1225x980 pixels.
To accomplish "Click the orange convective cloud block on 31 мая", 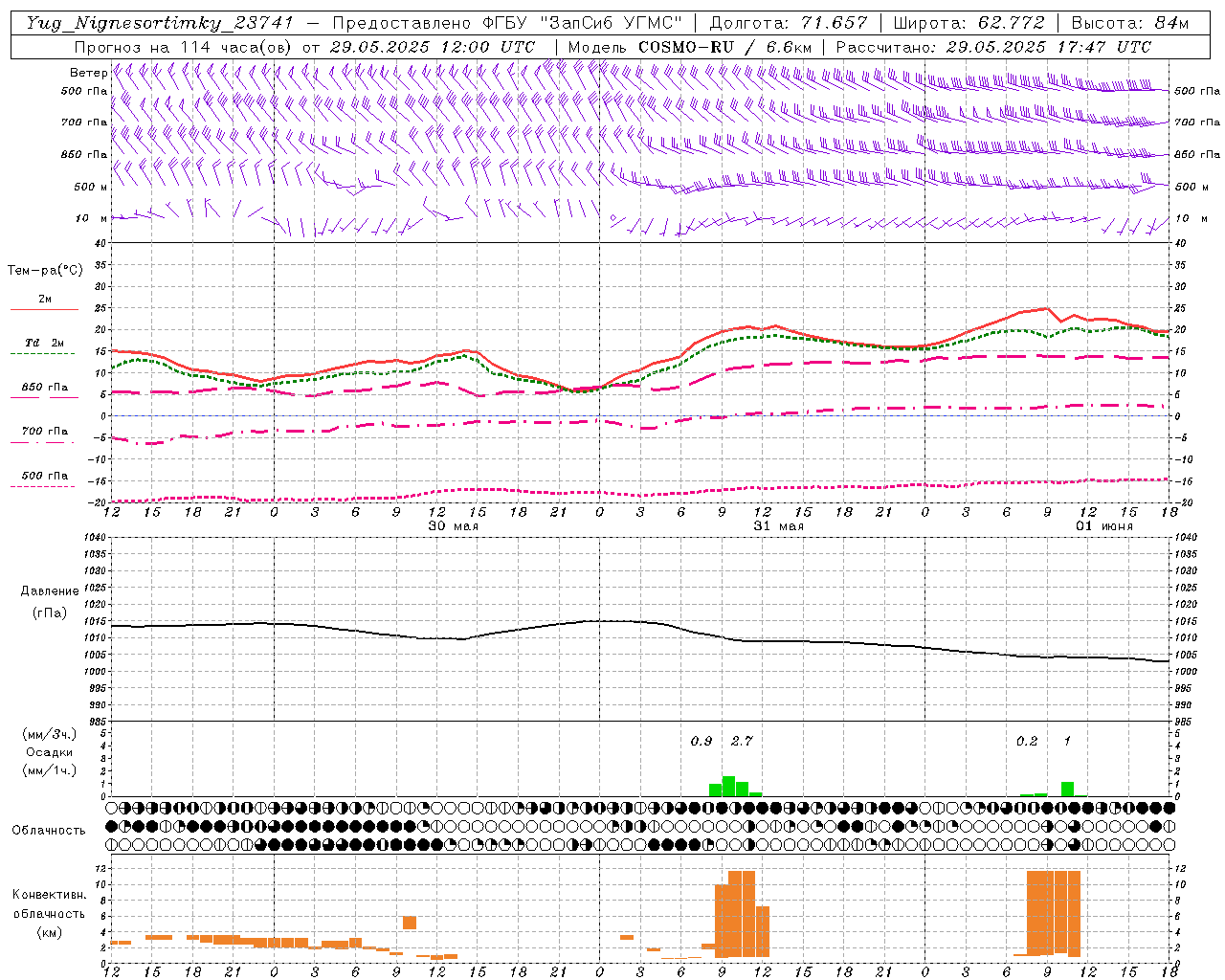I will (742, 914).
